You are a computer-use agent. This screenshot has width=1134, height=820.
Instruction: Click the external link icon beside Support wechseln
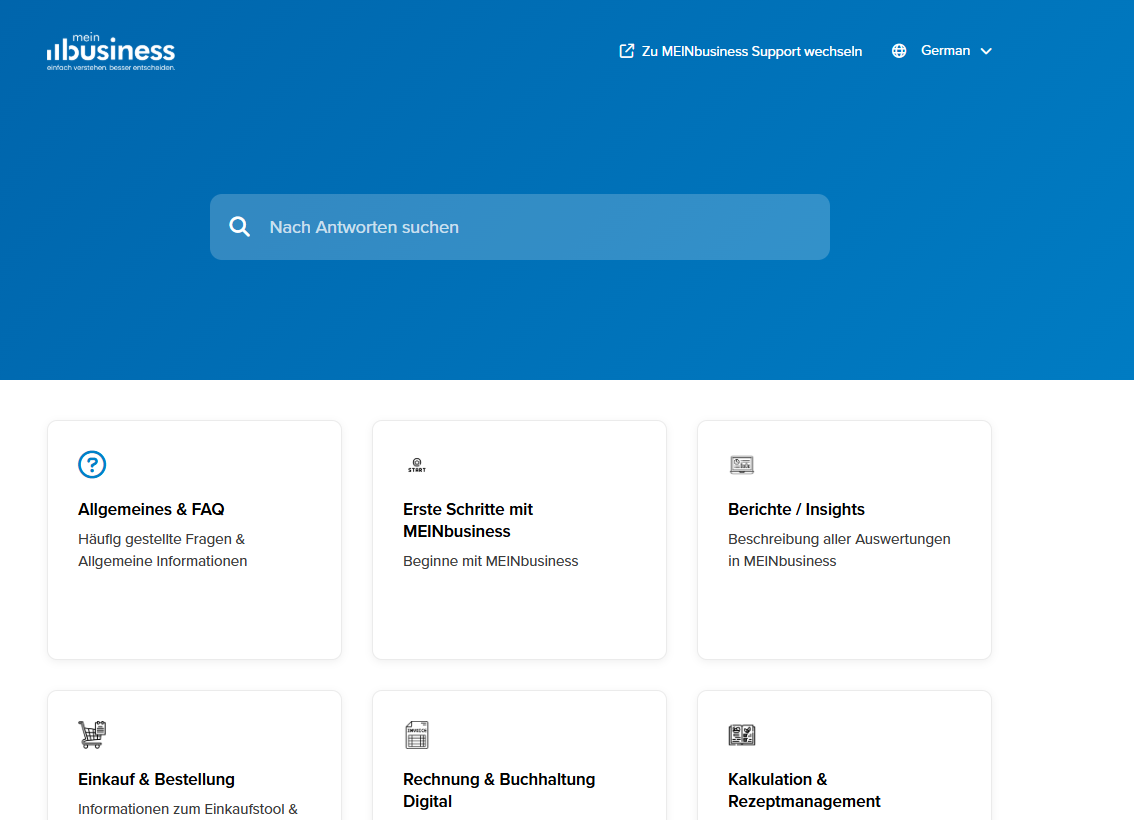click(x=626, y=51)
